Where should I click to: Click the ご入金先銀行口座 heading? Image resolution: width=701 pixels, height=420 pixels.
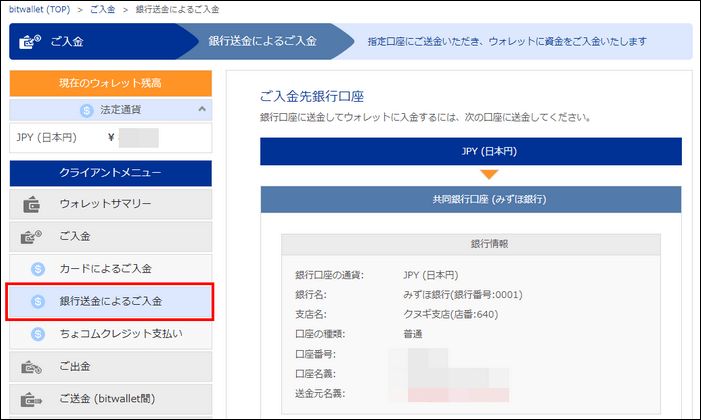(312, 96)
